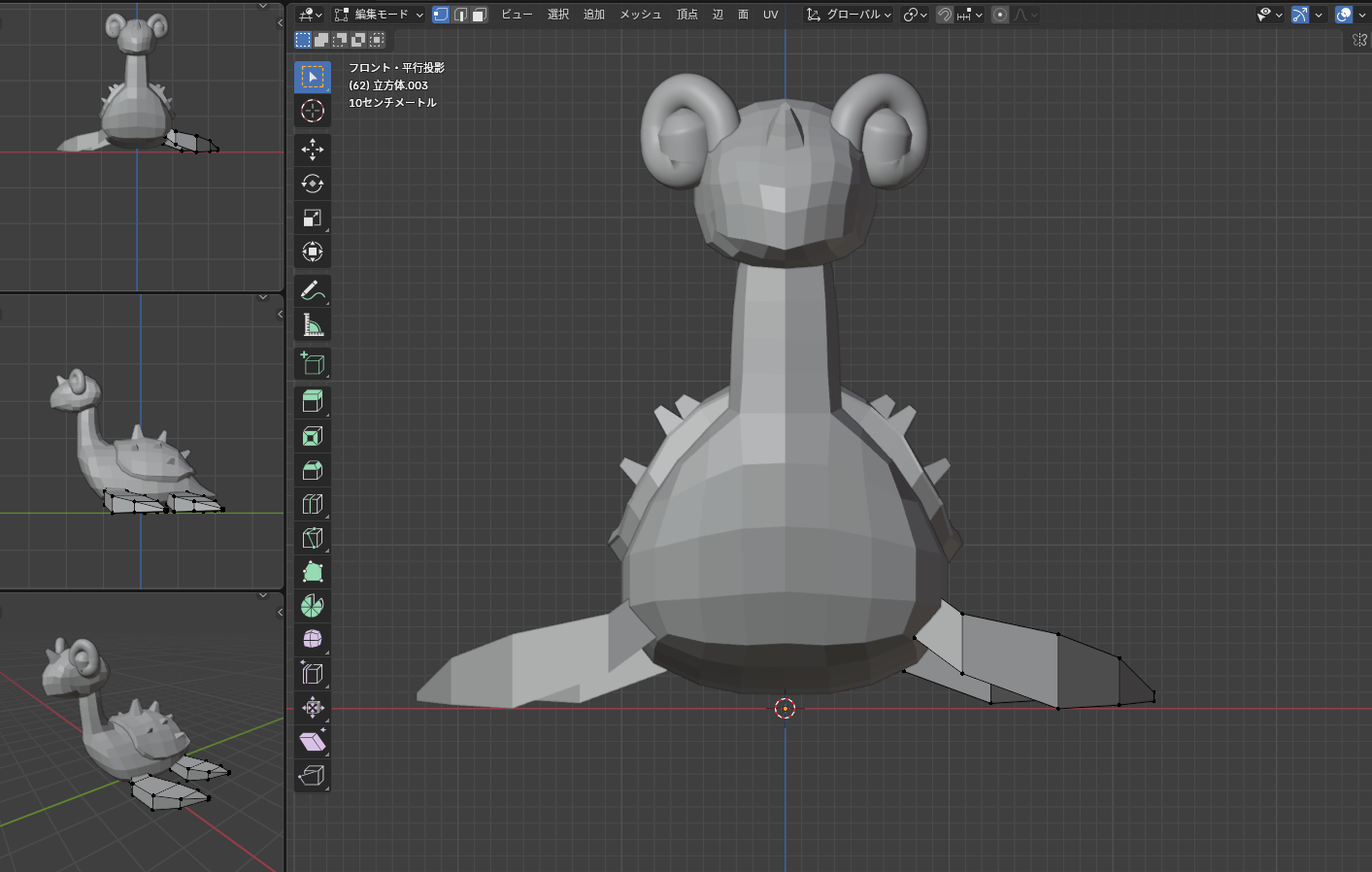Activate the Loop Cut tool
This screenshot has height=872, width=1372.
[312, 504]
